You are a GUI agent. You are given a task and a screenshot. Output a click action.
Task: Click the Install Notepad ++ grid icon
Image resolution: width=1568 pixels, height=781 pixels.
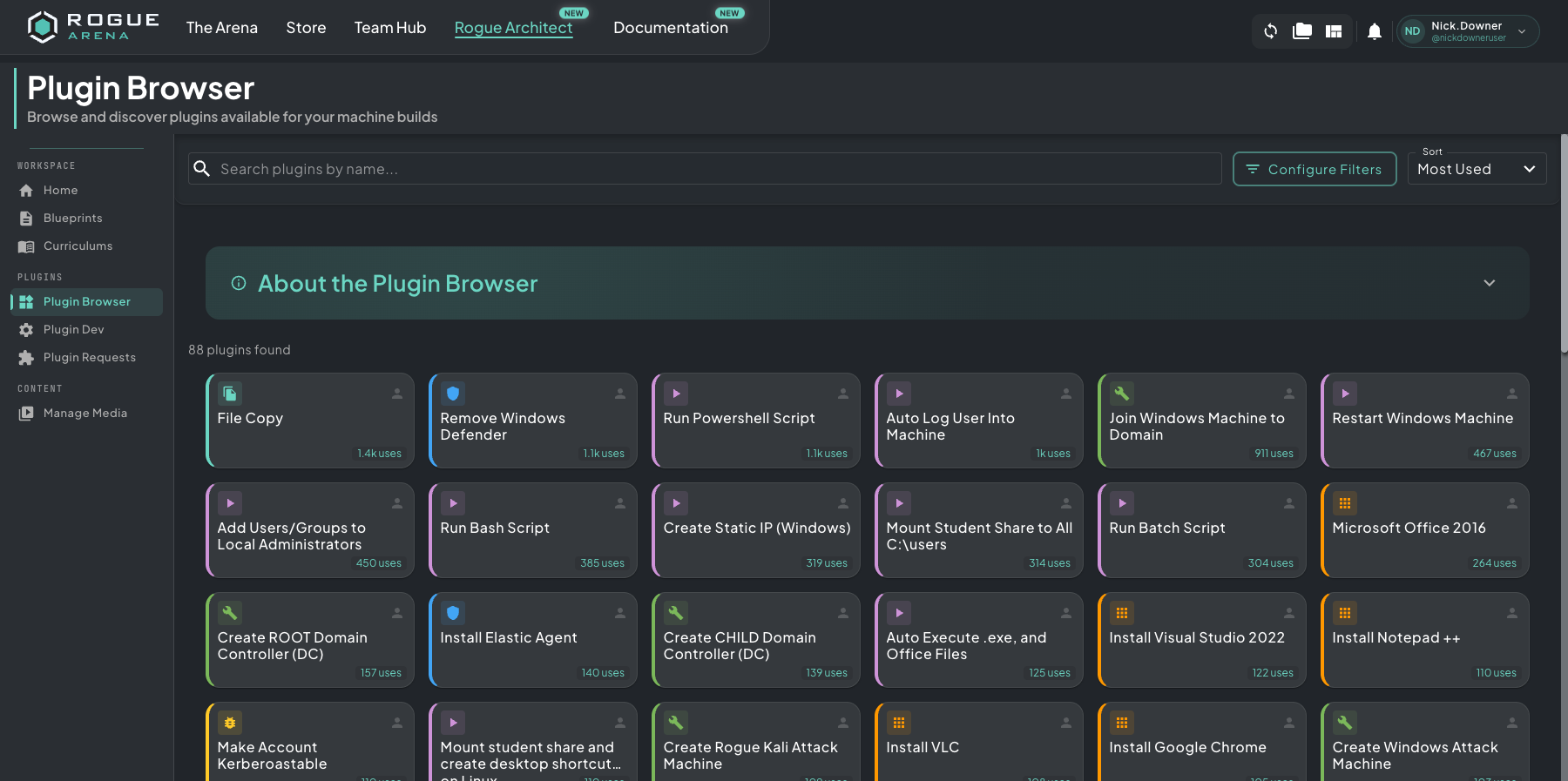(1345, 613)
